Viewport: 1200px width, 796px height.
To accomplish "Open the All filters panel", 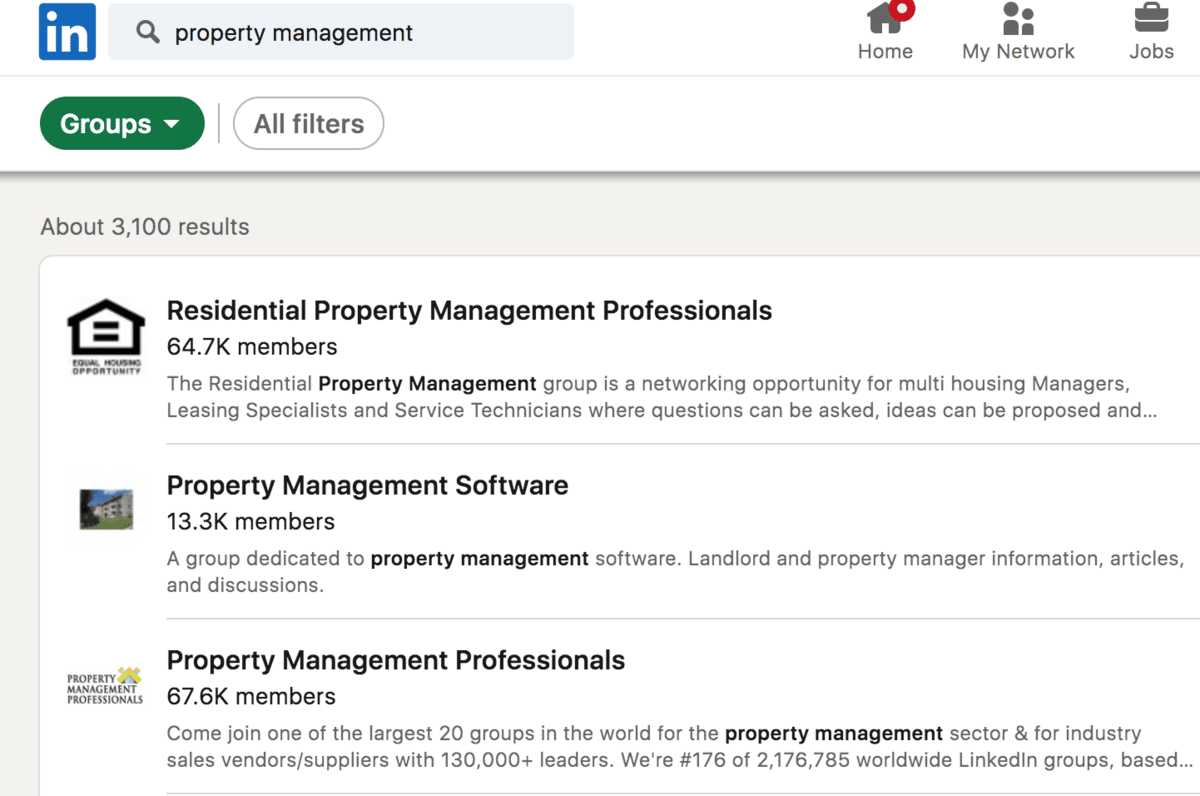I will pos(308,124).
